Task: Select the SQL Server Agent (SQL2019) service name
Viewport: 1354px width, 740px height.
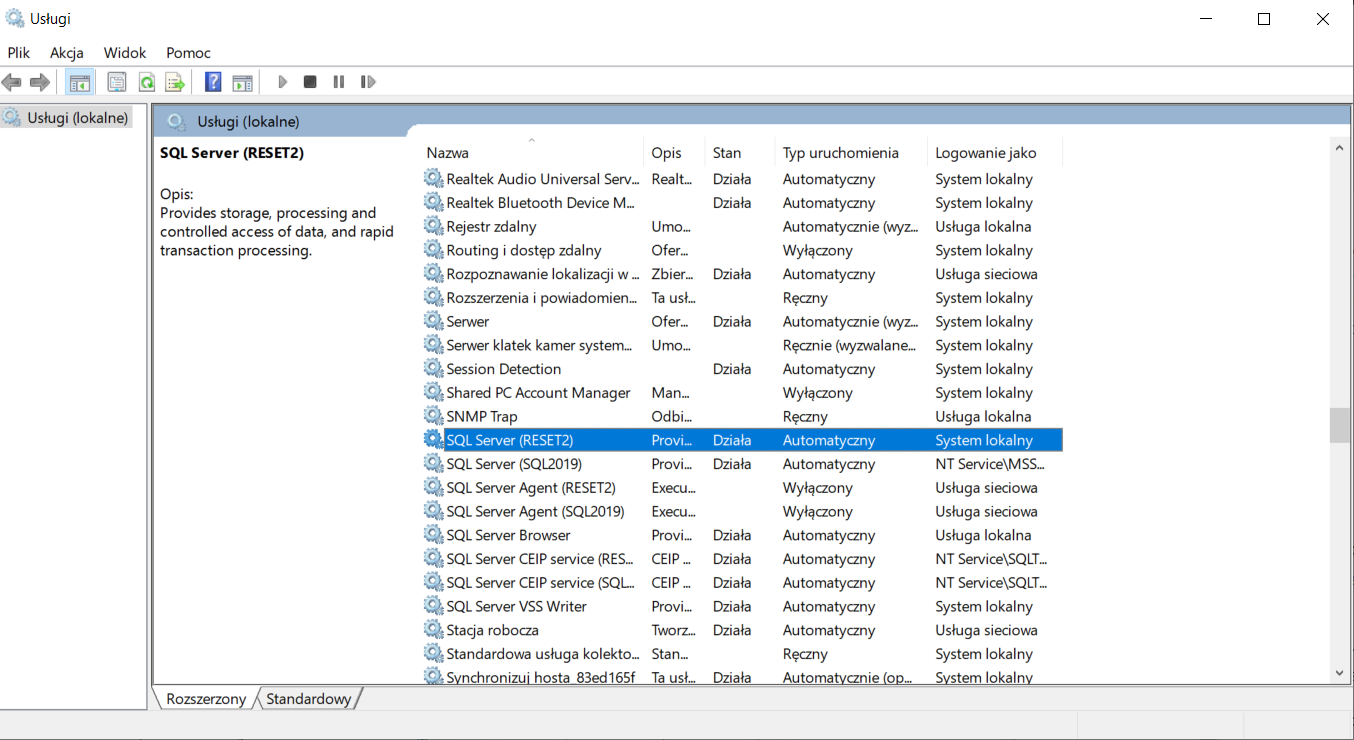Action: click(x=535, y=511)
